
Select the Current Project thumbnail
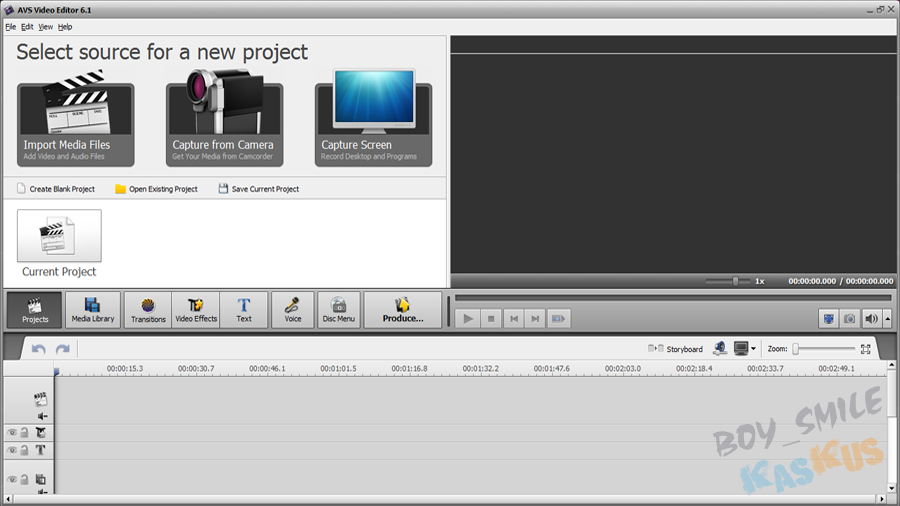59,236
